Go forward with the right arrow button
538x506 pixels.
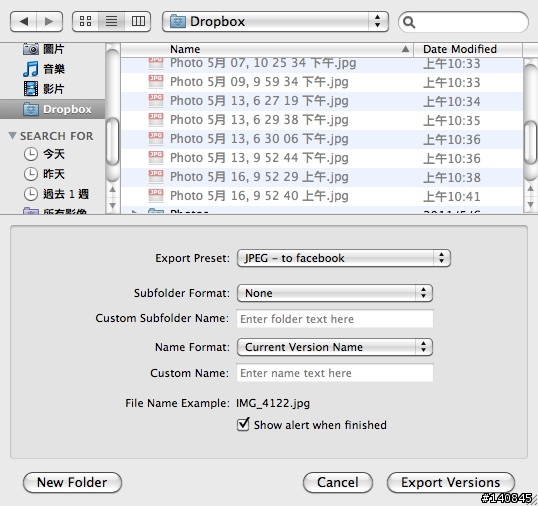[49, 22]
